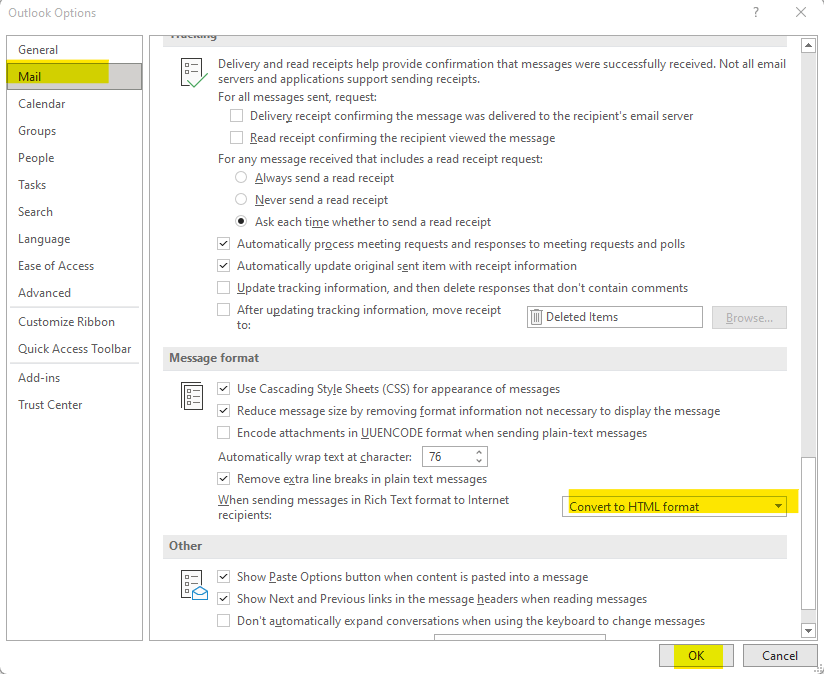
Task: Open the People options category
Action: (75, 158)
